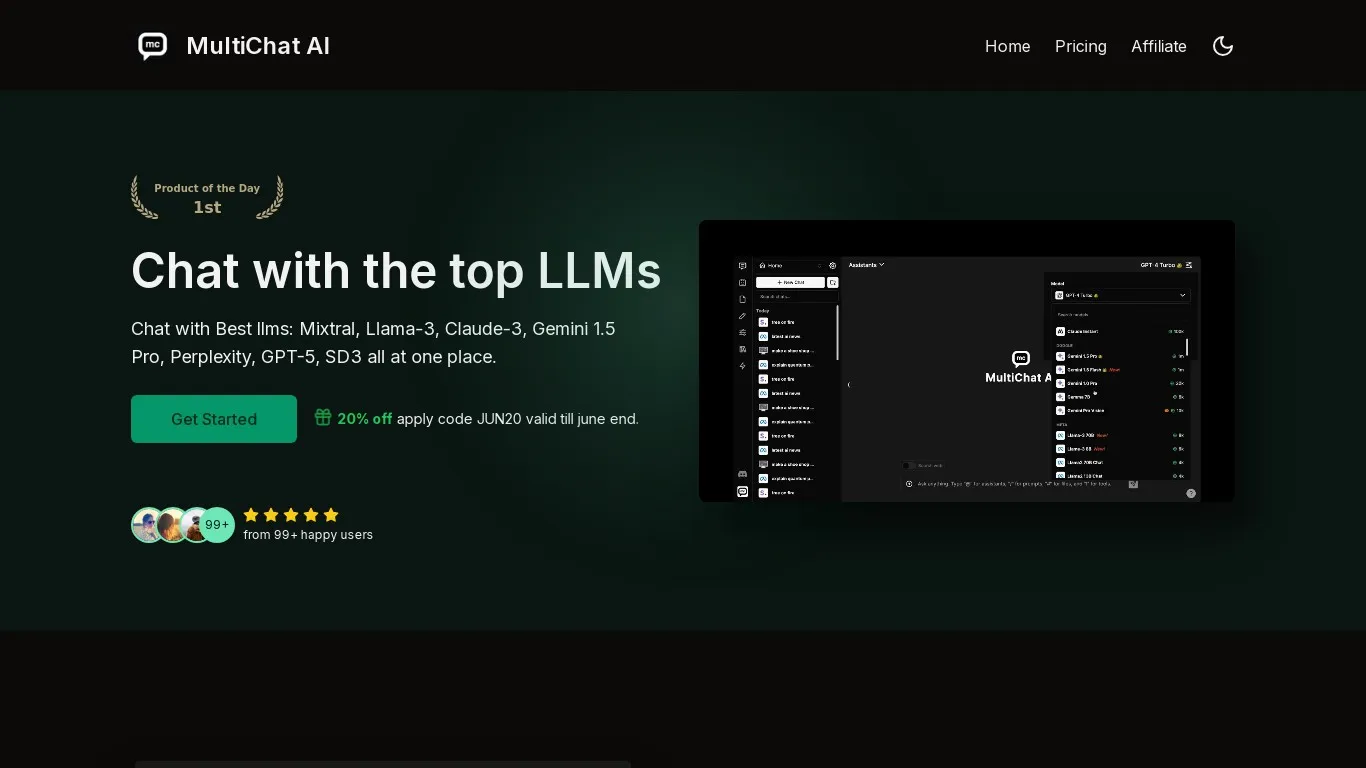Click chat icon atop preview sidebar
Viewport: 1366px width, 768px height.
coord(742,266)
